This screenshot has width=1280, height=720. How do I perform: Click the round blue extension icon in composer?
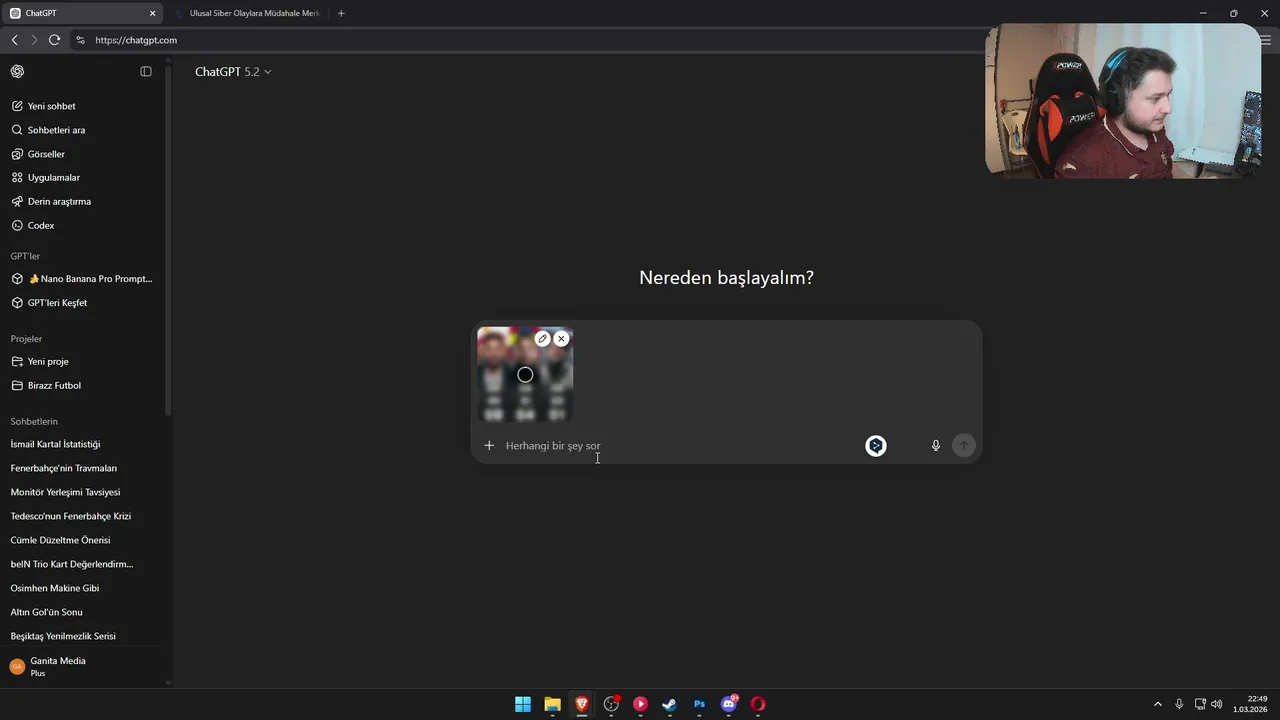[x=876, y=446]
